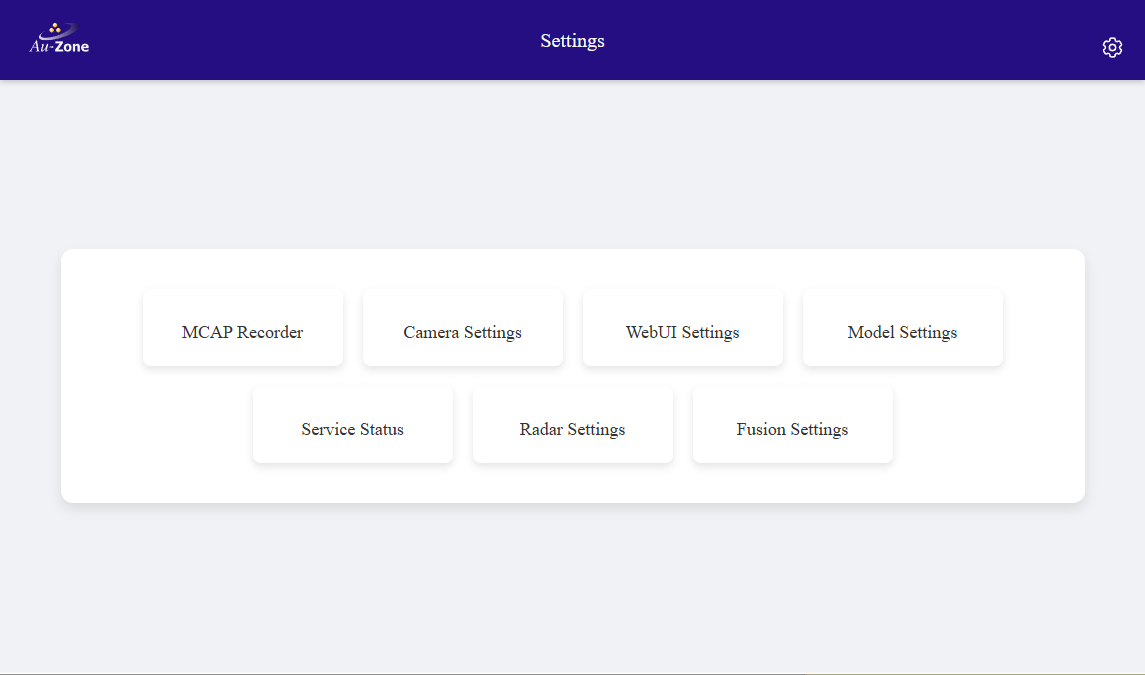The width and height of the screenshot is (1145, 675).
Task: Tap the orbit graphic in the Au-Zone logo
Action: pos(59,30)
